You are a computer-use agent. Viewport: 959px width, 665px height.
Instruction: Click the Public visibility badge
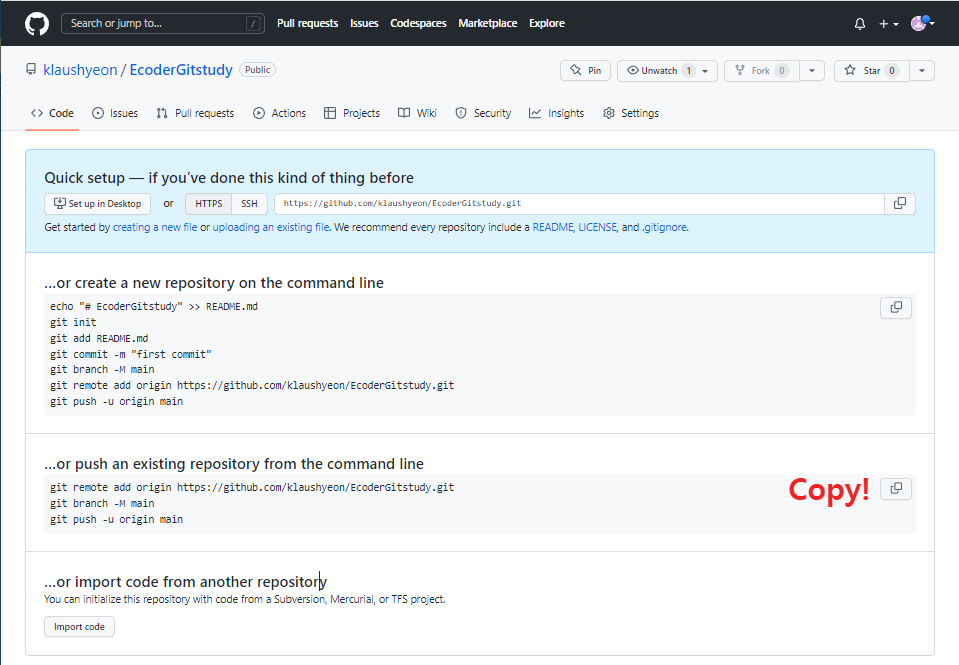[257, 70]
